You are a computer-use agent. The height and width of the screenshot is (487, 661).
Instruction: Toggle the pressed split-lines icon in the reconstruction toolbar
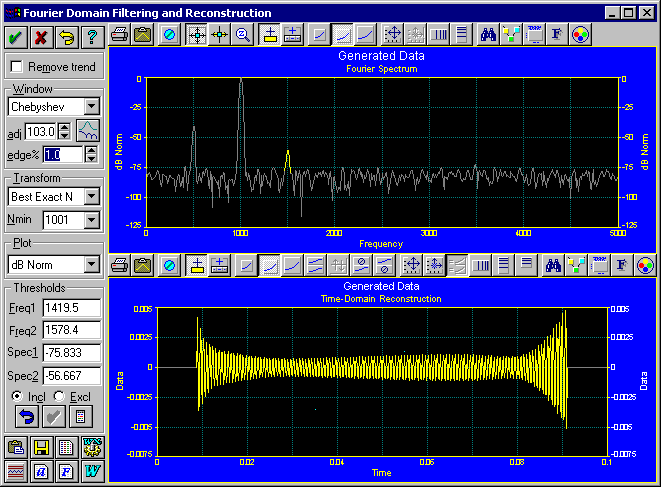click(457, 266)
